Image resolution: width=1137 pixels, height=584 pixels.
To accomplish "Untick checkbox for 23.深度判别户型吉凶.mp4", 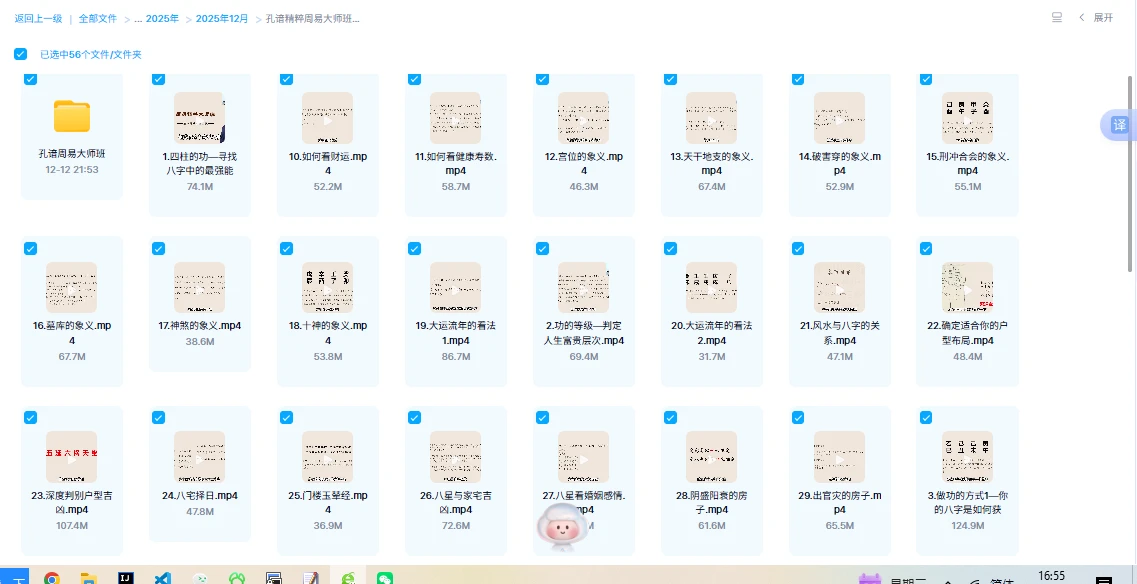I will 30,418.
